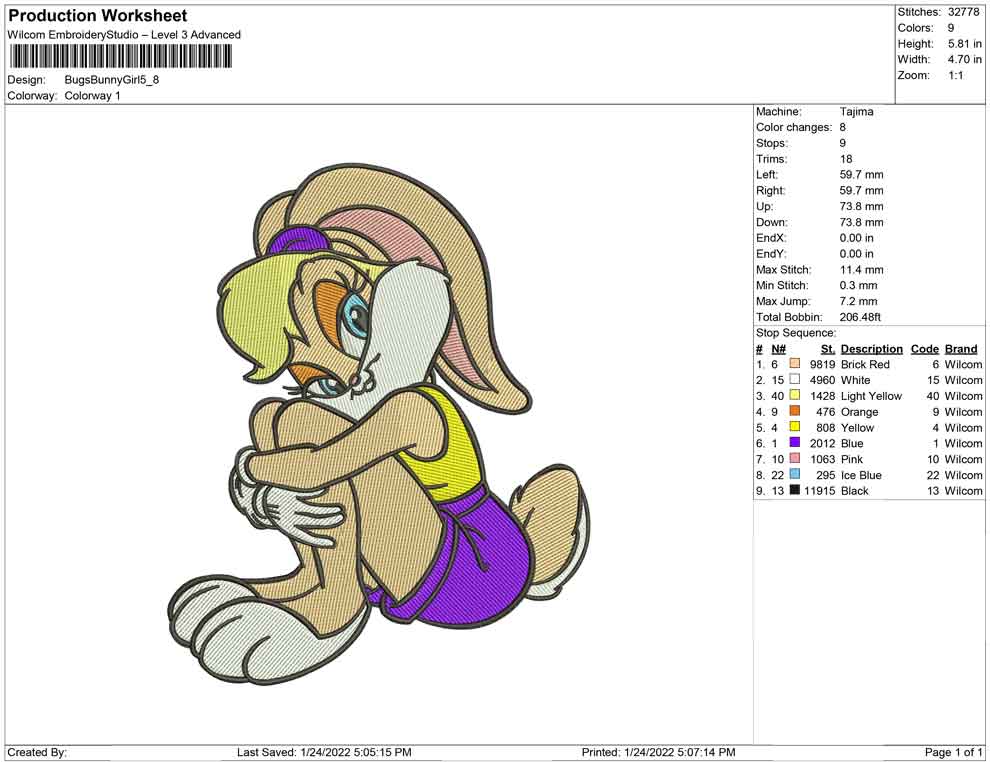Viewport: 990px width, 762px height.
Task: Click the barcode under the worksheet title
Action: [x=120, y=57]
